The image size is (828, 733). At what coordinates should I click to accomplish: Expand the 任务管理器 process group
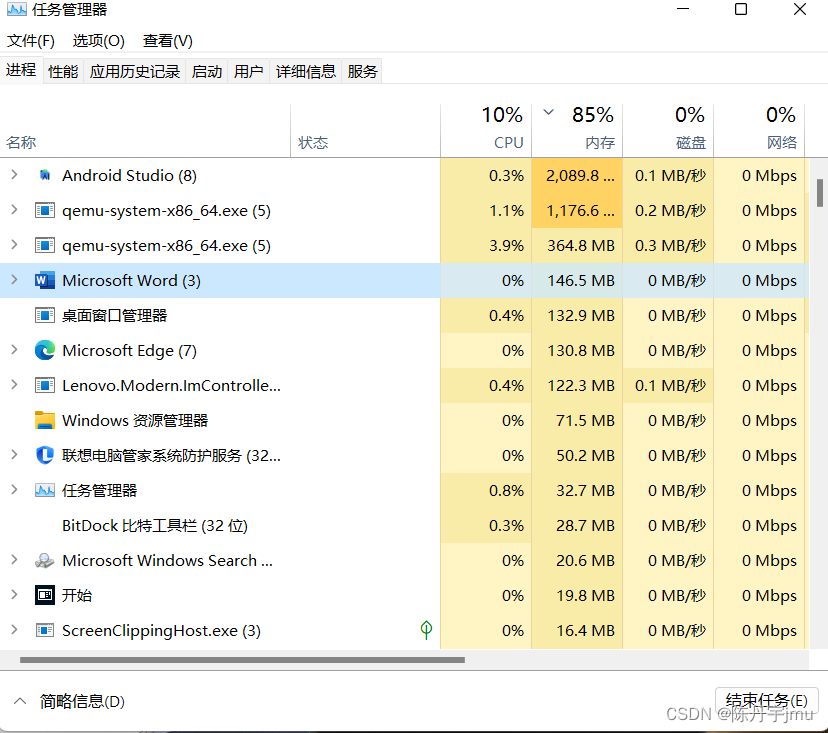tap(14, 490)
